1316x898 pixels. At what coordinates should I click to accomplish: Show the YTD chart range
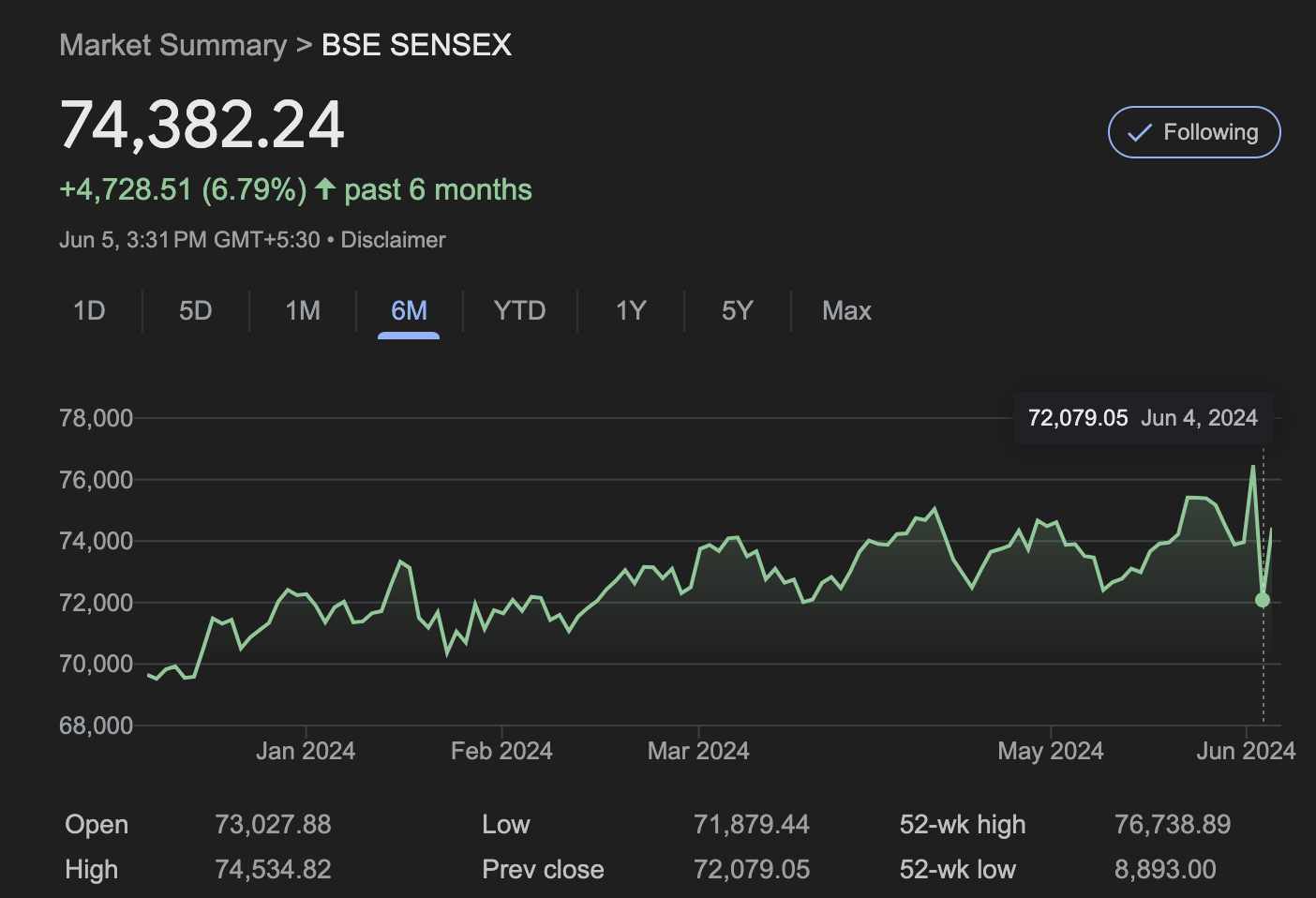coord(519,311)
